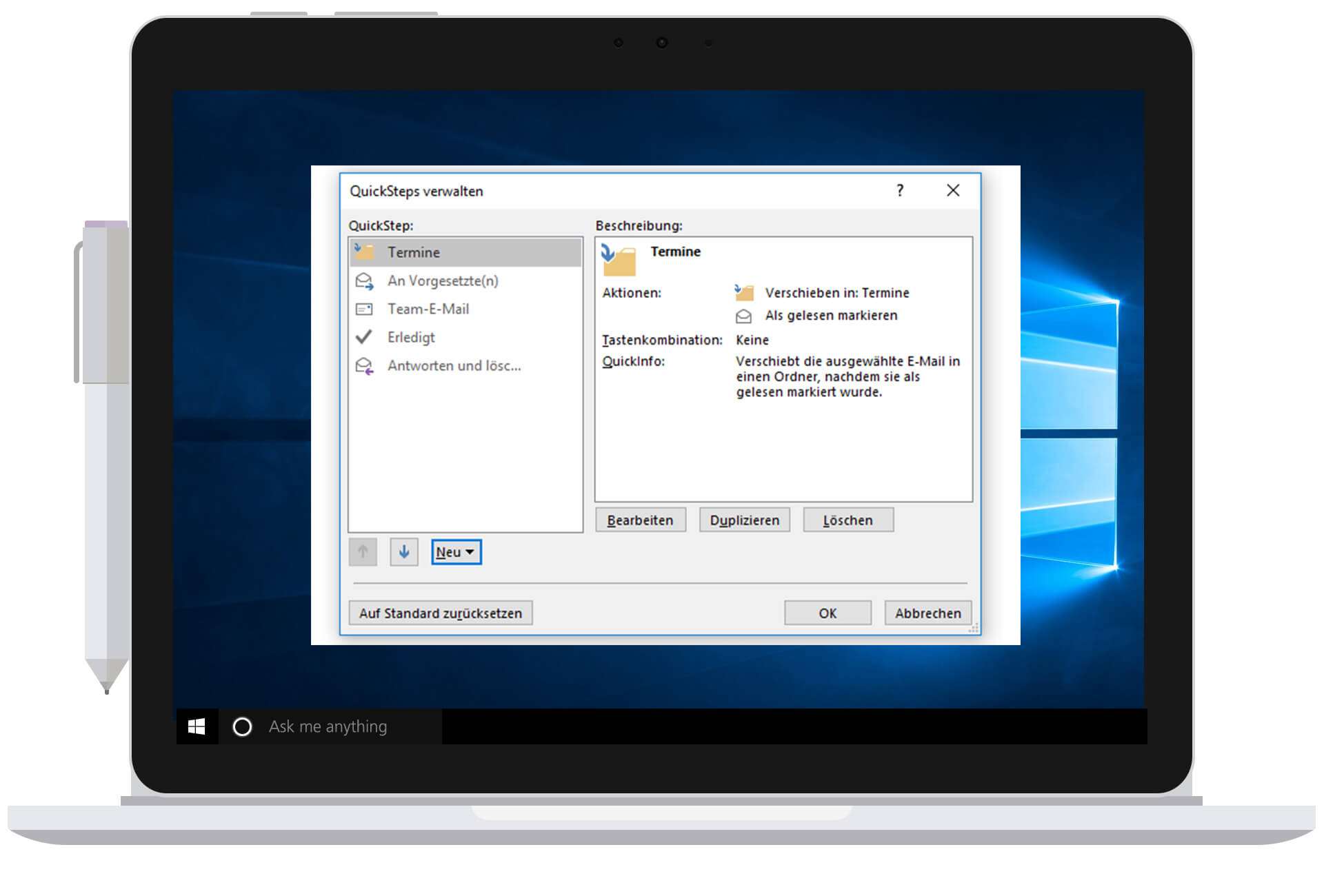Click the Verschieben in: Termine action text
This screenshot has height=896, width=1324.
pos(837,293)
